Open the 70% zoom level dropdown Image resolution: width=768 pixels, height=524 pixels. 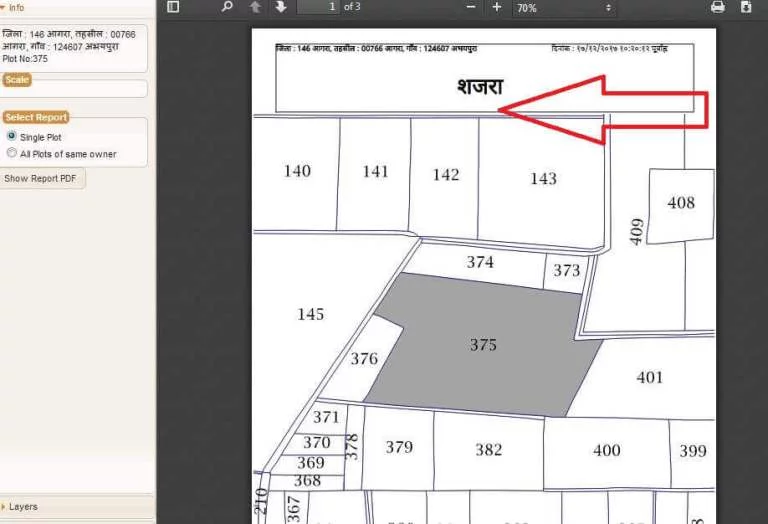pyautogui.click(x=564, y=8)
